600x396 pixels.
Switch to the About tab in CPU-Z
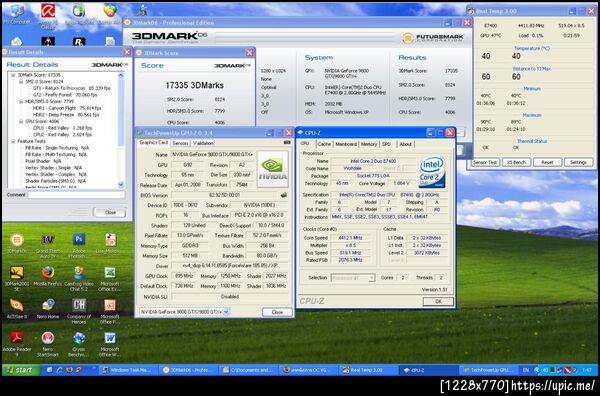coord(405,144)
